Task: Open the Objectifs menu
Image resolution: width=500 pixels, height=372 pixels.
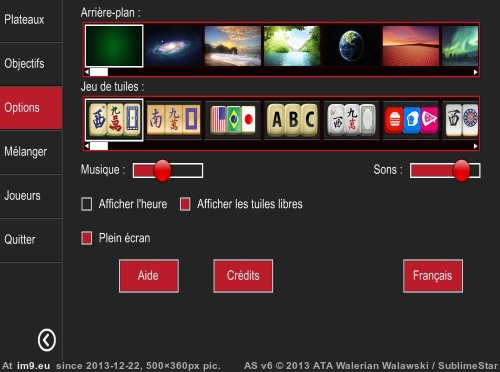Action: 31,64
